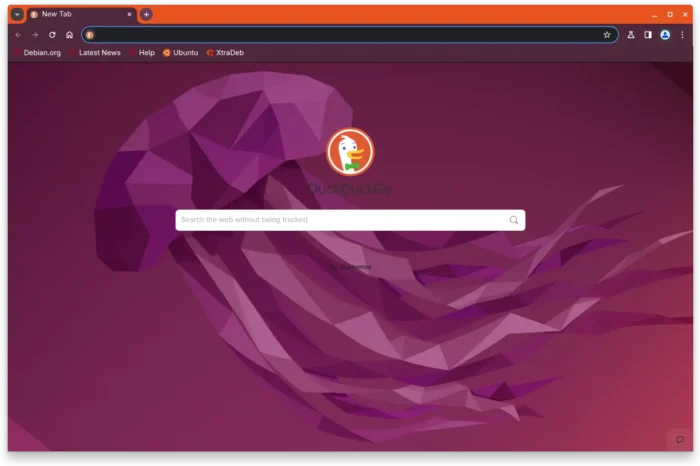Toggle the side panel icon

click(648, 35)
